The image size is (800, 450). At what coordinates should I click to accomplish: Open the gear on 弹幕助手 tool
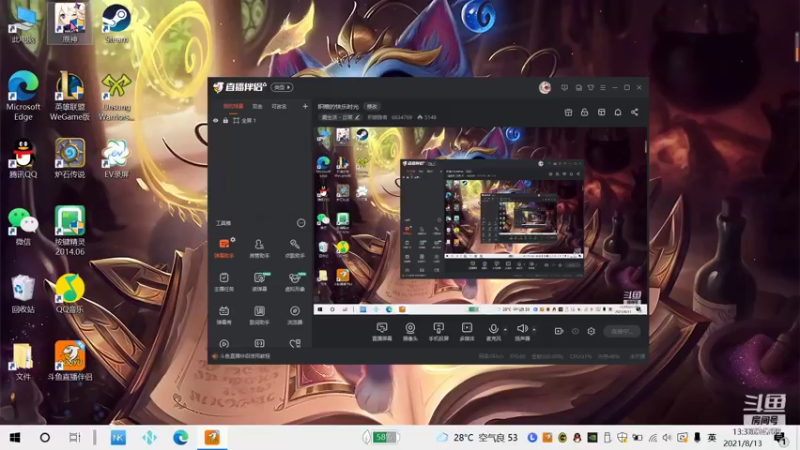tap(233, 239)
